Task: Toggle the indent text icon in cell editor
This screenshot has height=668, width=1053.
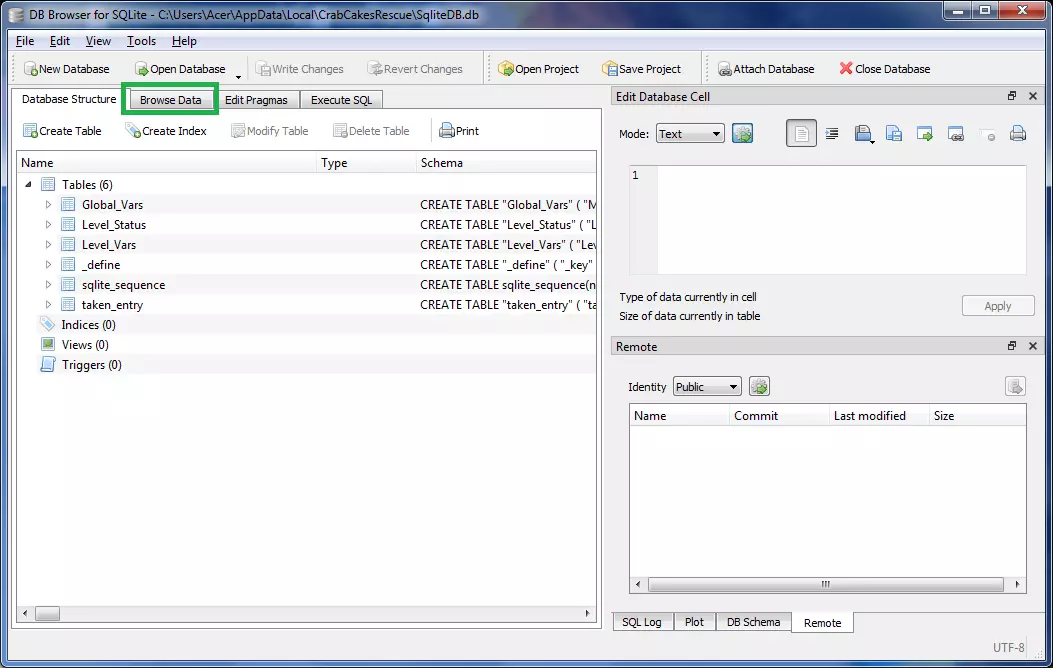Action: 832,134
